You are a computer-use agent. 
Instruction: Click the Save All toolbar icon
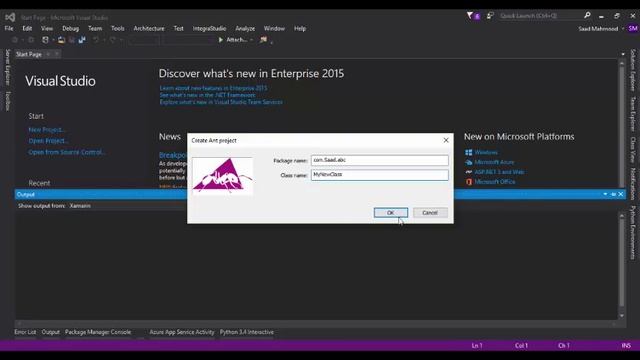[x=82, y=40]
